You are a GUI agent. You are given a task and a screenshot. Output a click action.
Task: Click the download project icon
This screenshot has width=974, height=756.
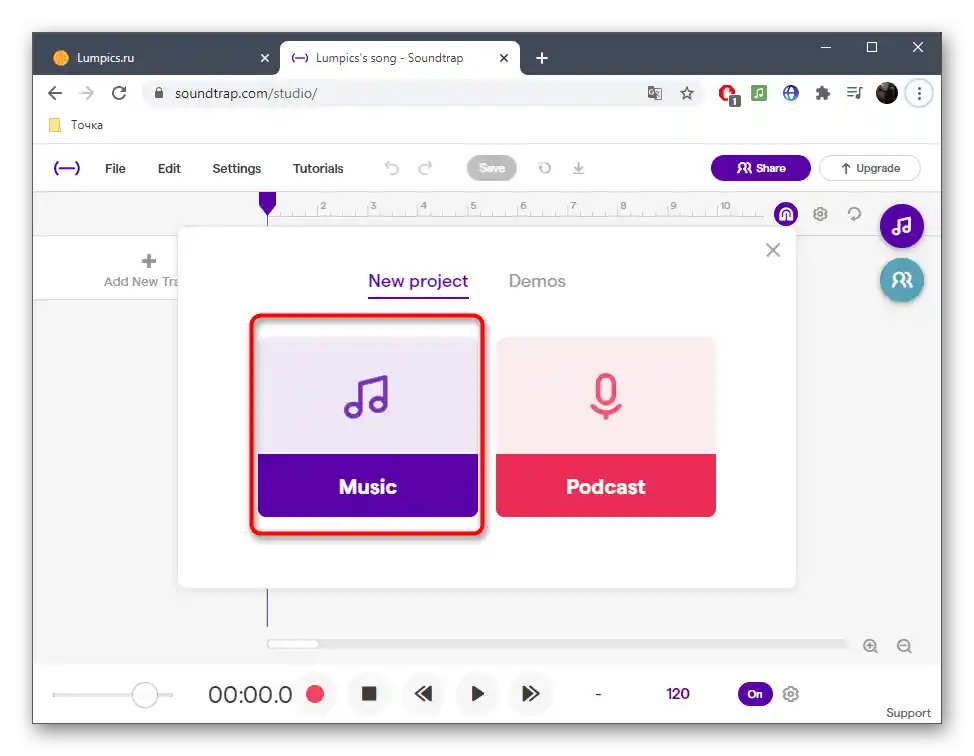click(x=578, y=168)
